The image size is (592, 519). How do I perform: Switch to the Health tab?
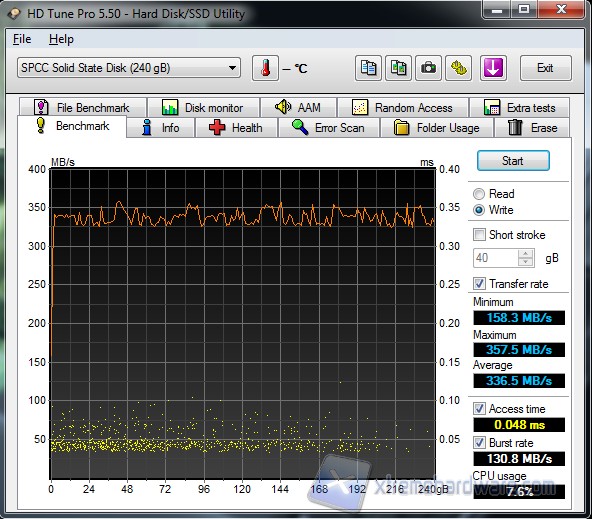click(236, 128)
